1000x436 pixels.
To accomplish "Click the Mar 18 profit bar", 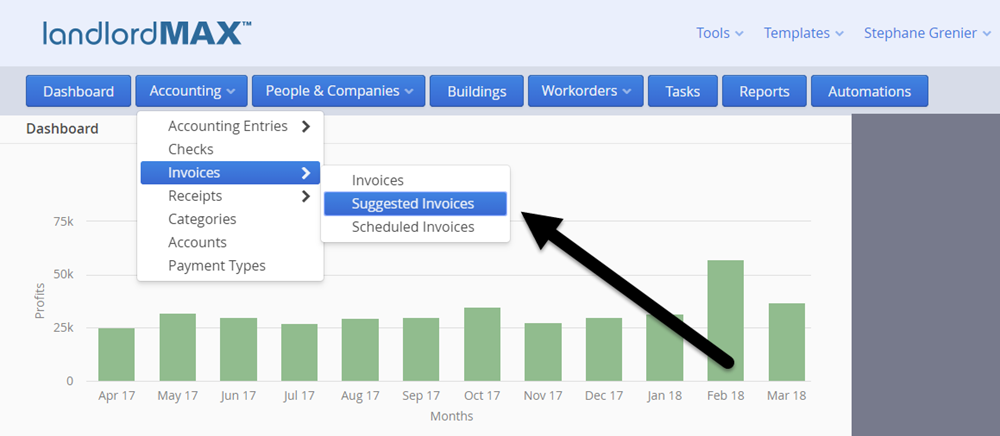I will [x=787, y=342].
